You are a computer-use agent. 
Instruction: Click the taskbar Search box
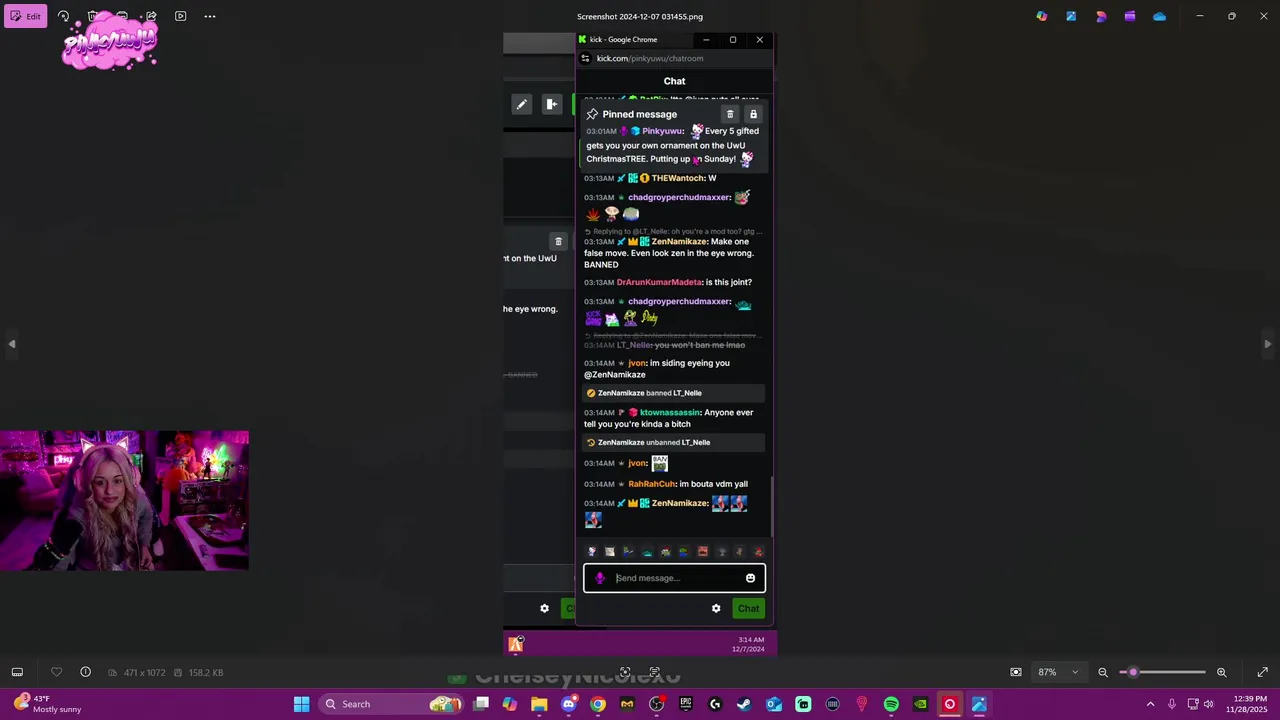393,704
